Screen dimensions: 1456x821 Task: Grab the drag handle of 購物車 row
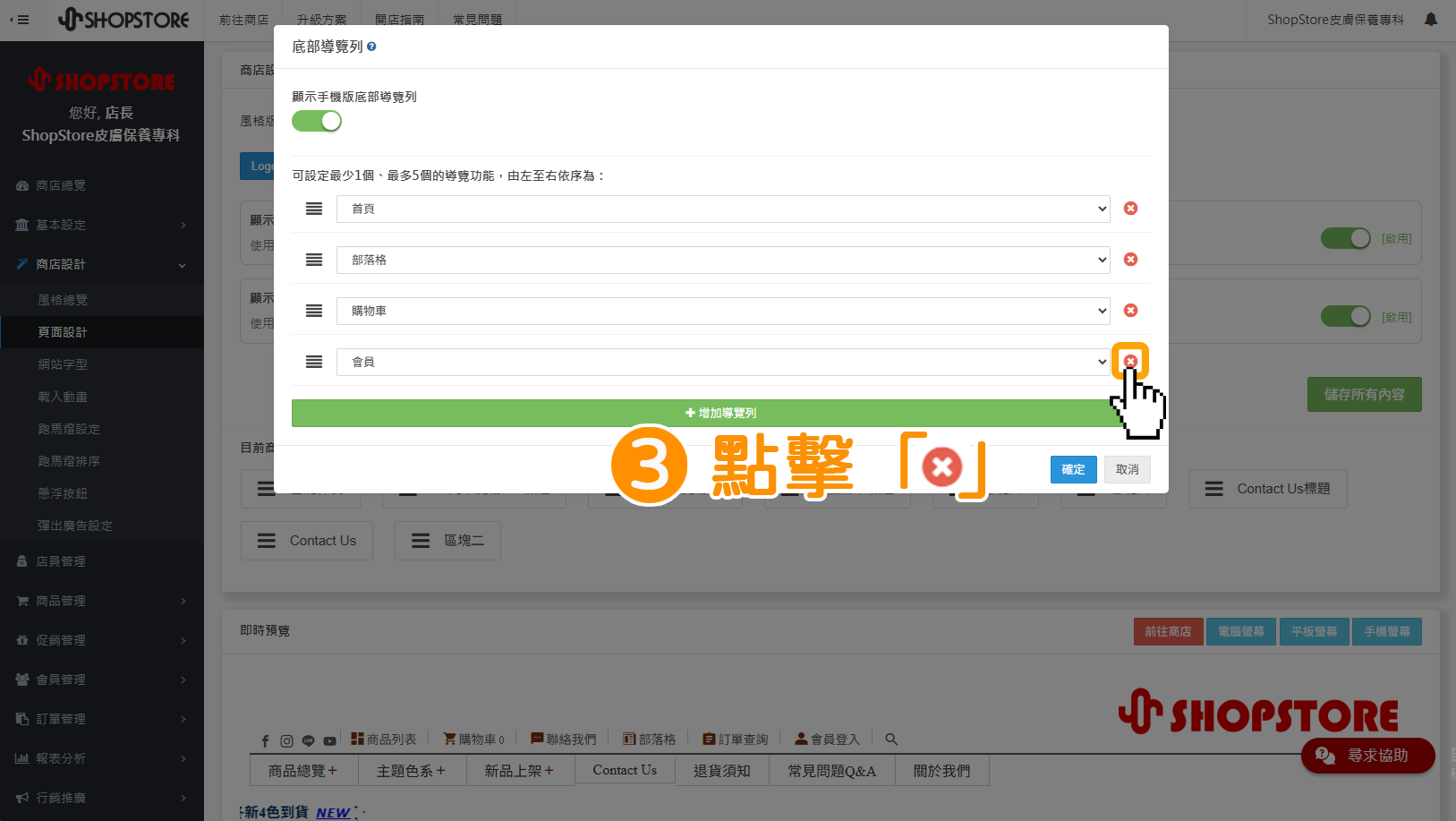pos(314,311)
